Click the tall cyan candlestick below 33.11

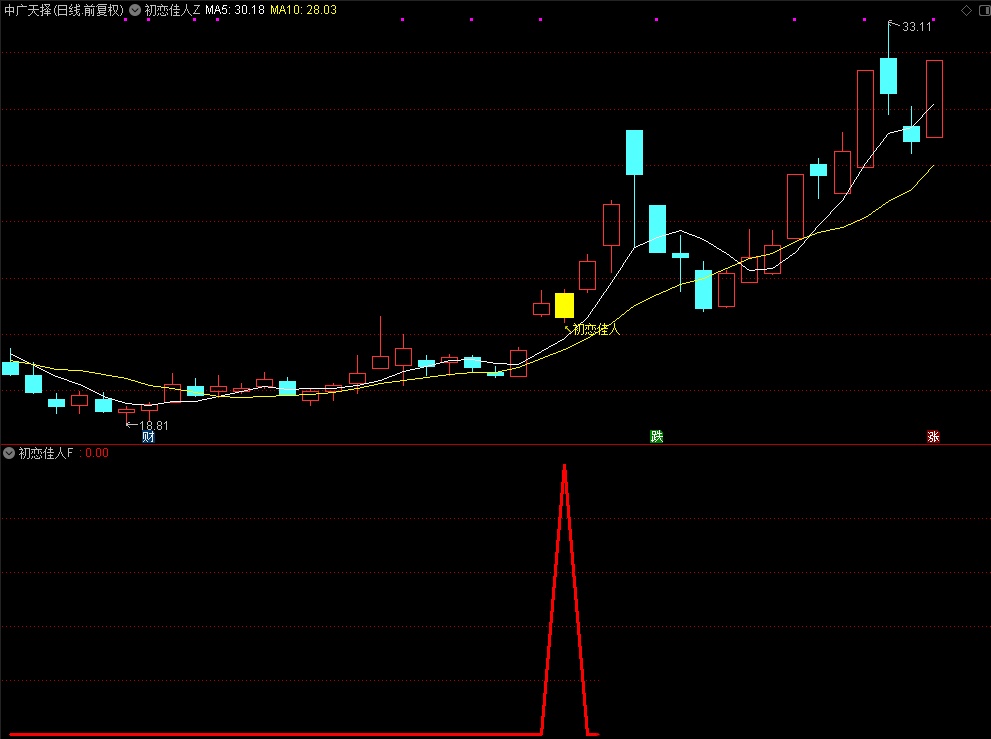[888, 76]
